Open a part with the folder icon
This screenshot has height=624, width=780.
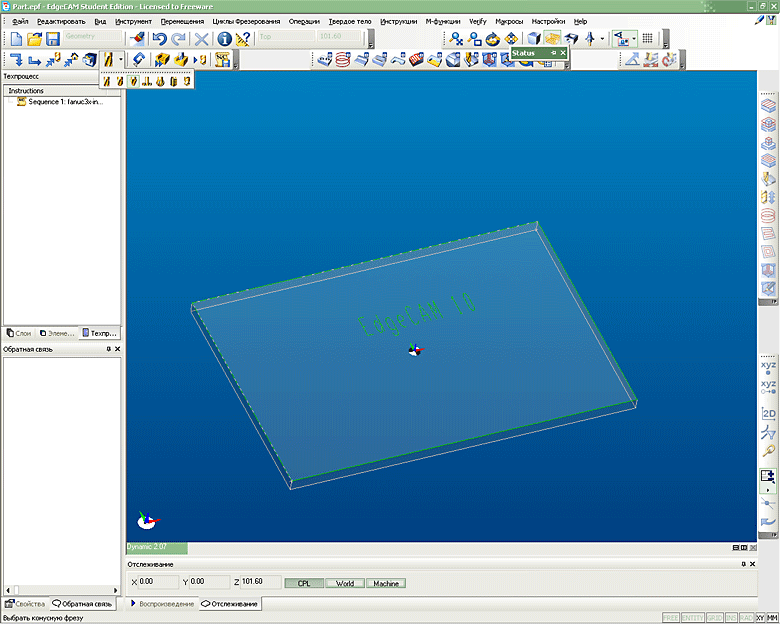pos(34,39)
